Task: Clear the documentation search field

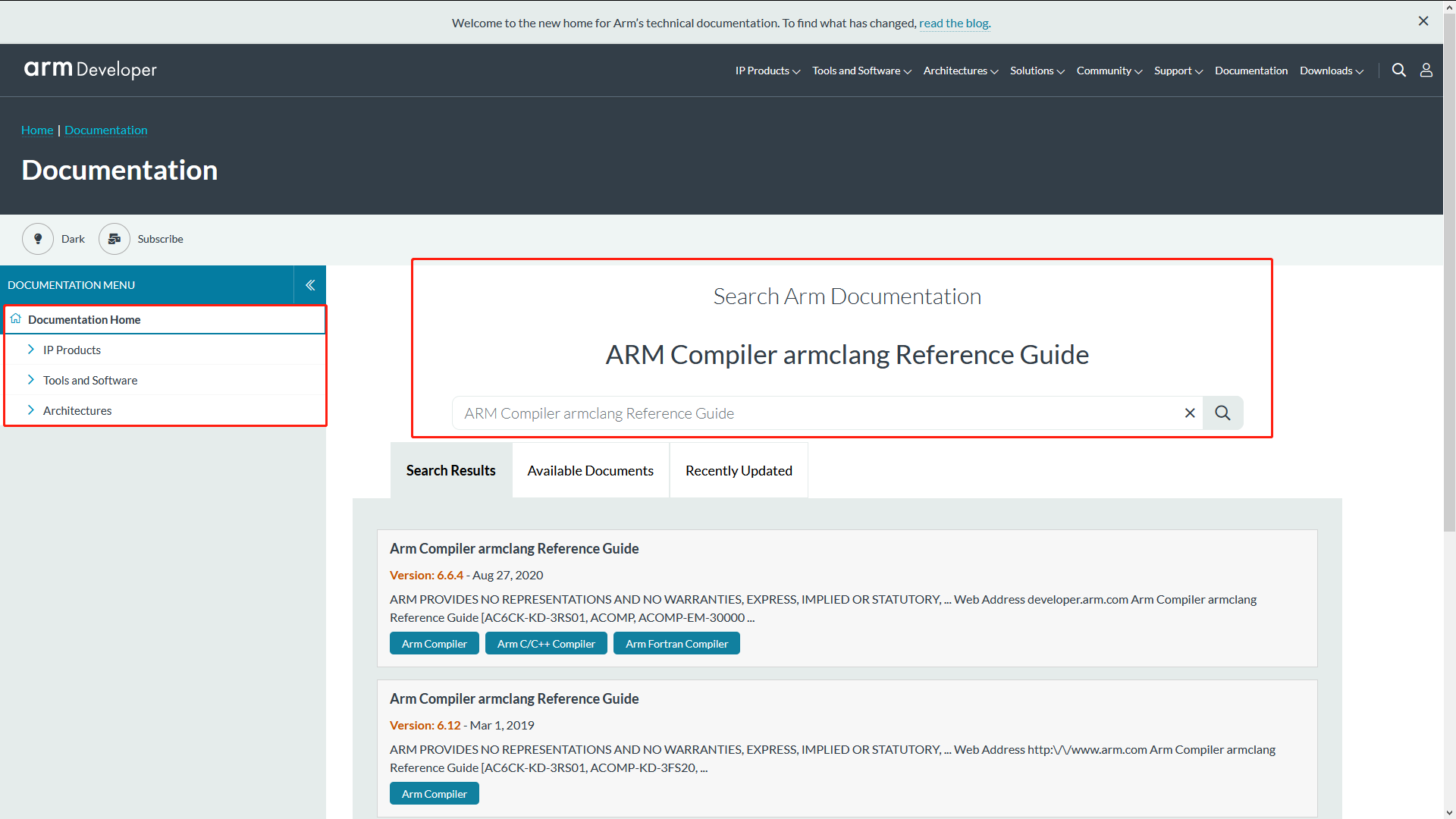Action: click(x=1190, y=413)
